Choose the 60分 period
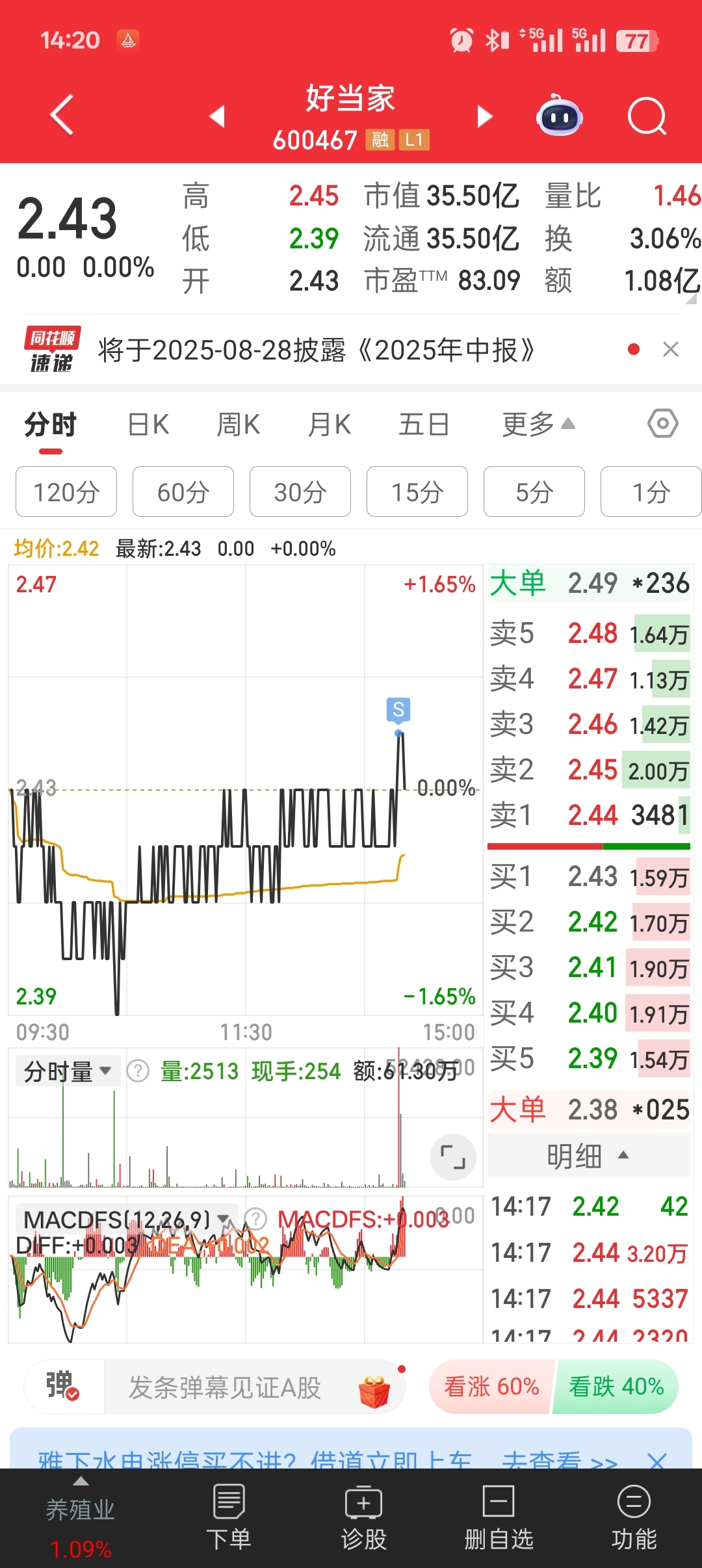Screen dimensions: 702x1568 [x=183, y=491]
